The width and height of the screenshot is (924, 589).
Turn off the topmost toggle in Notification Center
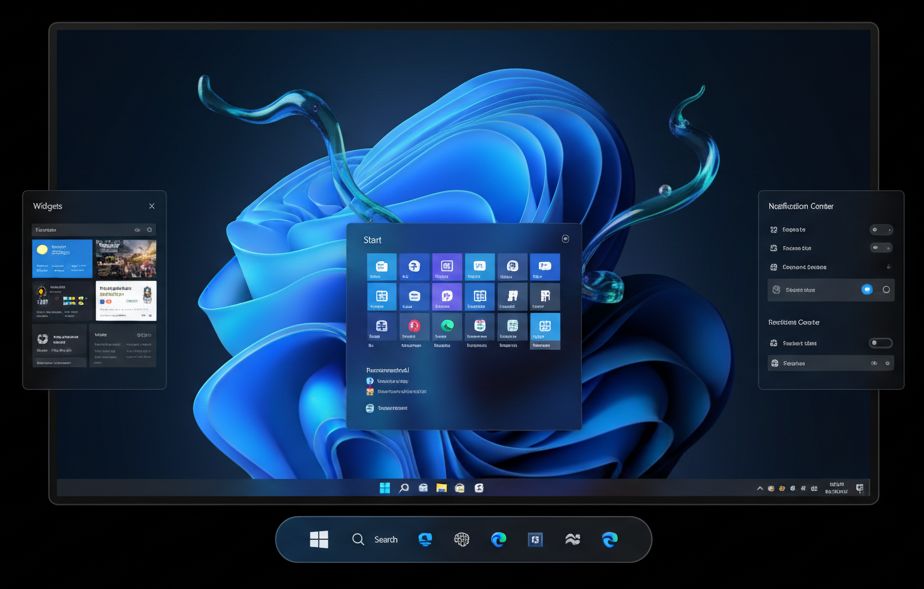(882, 229)
